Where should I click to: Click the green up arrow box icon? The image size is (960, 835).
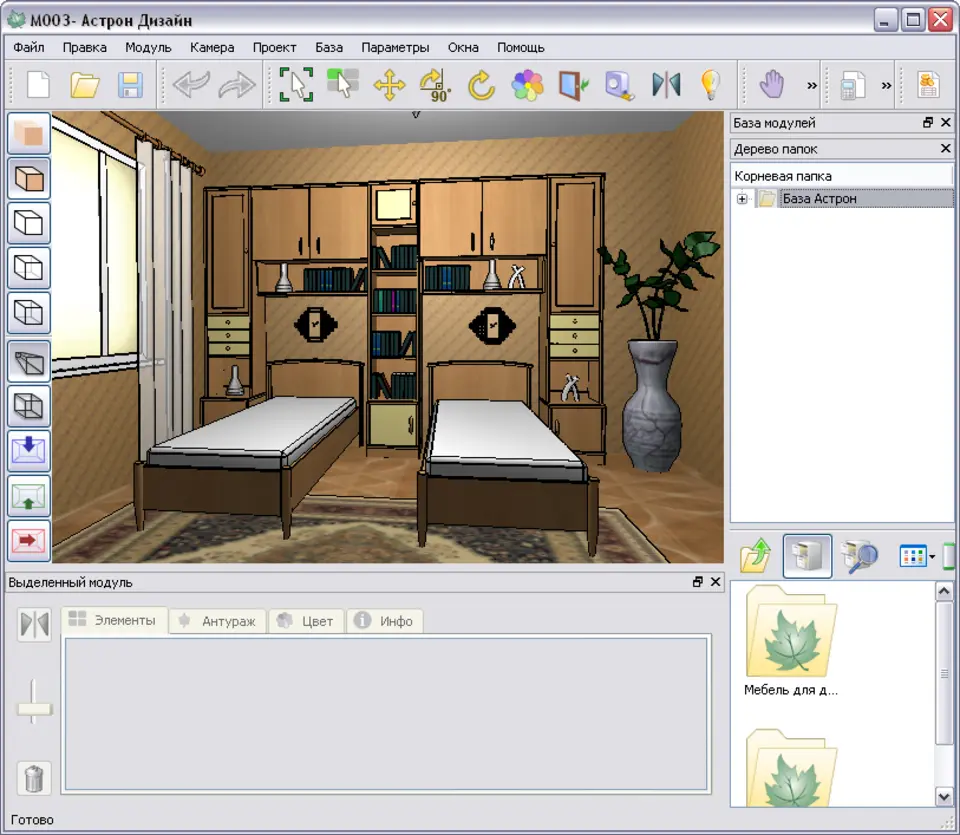29,496
